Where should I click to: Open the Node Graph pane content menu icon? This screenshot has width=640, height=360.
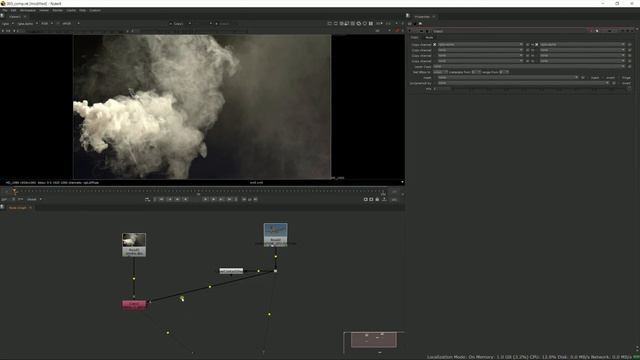coord(2,207)
